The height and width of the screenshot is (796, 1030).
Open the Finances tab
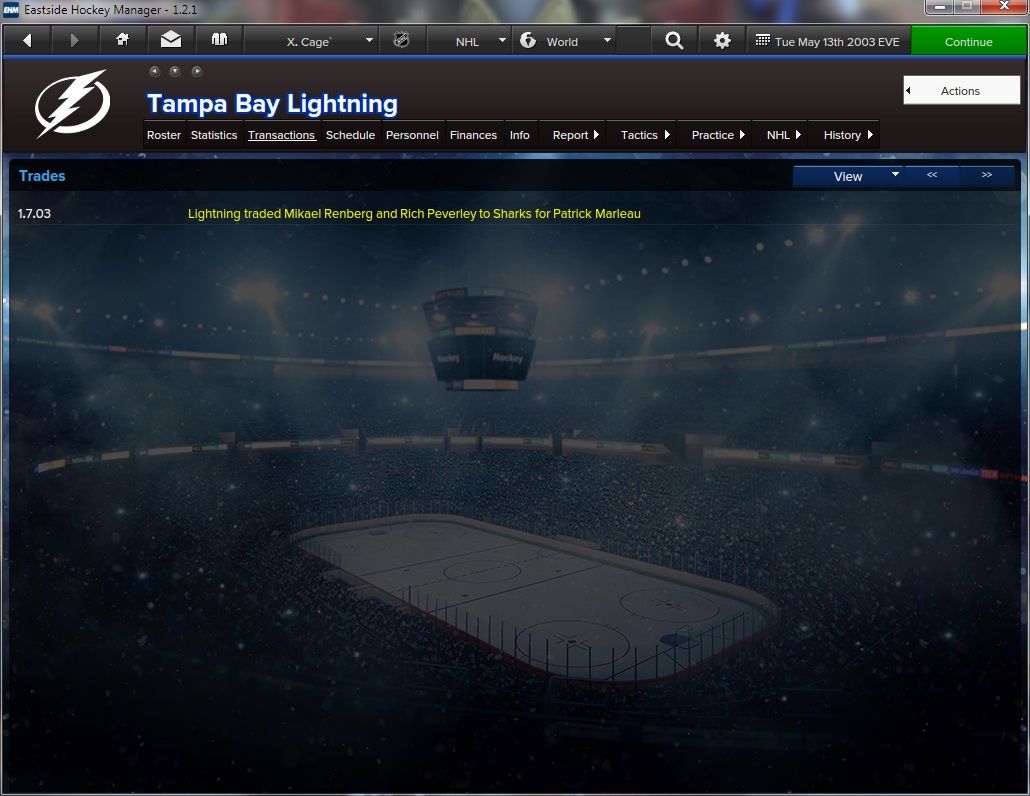click(473, 135)
